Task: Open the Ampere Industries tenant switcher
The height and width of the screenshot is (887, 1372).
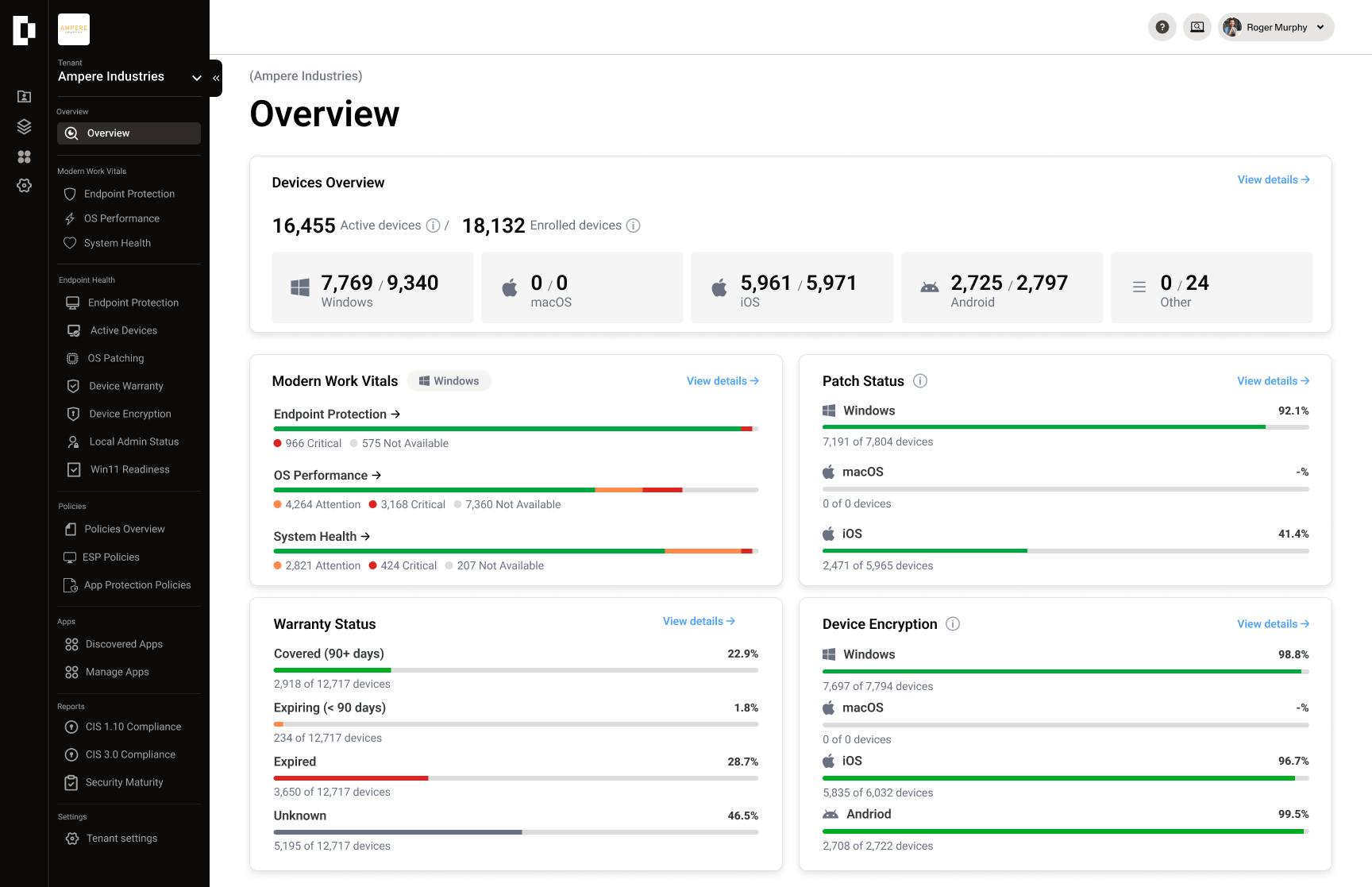Action: pos(196,78)
